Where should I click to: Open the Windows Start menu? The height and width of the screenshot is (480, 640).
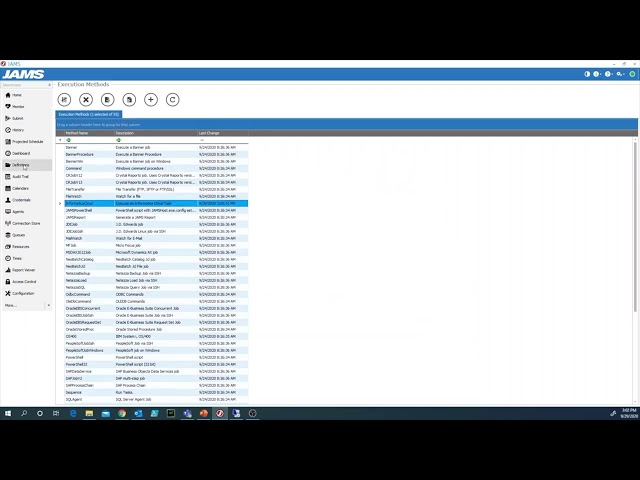click(x=8, y=413)
